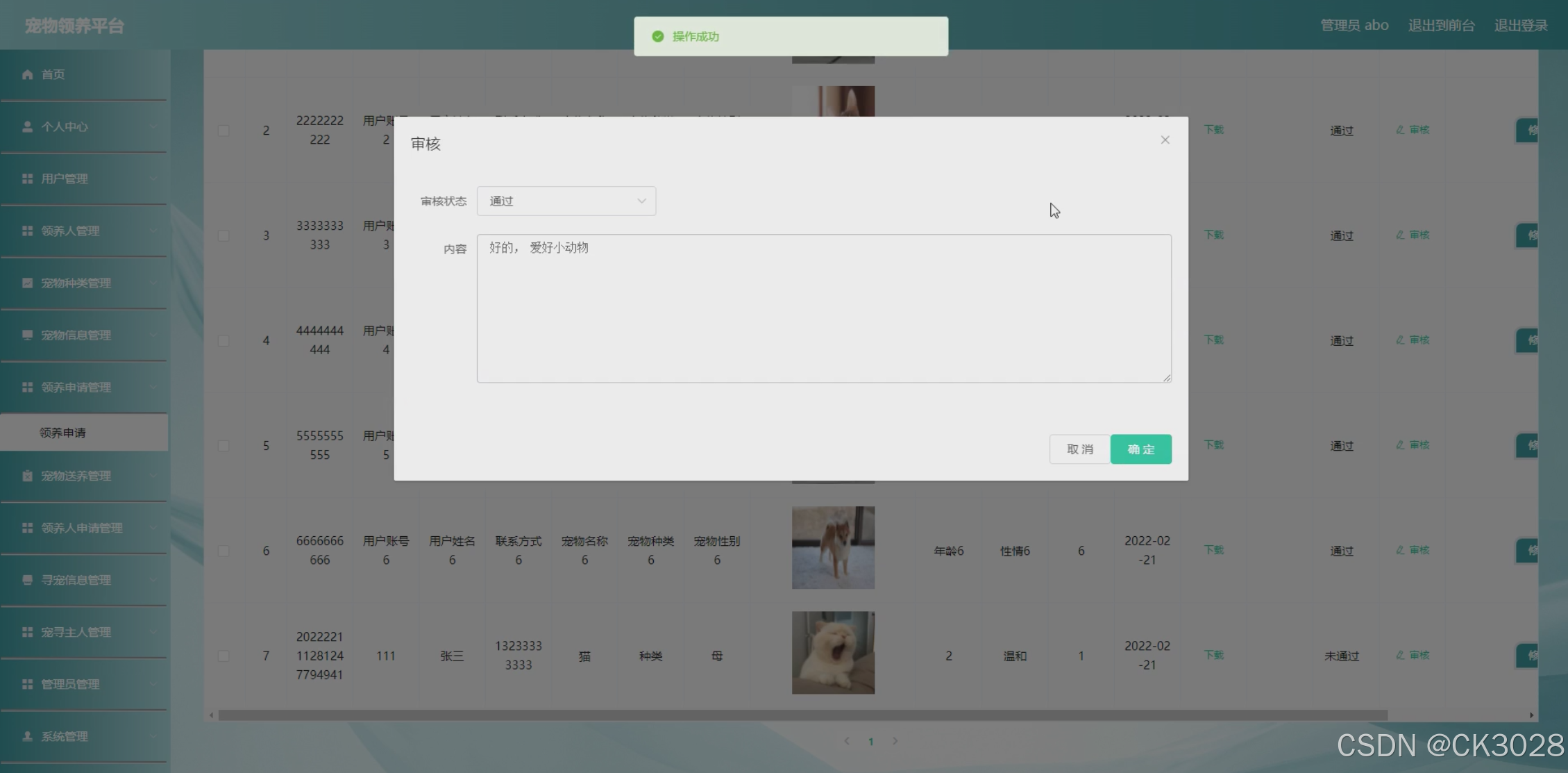Click the home icon beside 首页
This screenshot has width=1568, height=773.
pos(27,74)
